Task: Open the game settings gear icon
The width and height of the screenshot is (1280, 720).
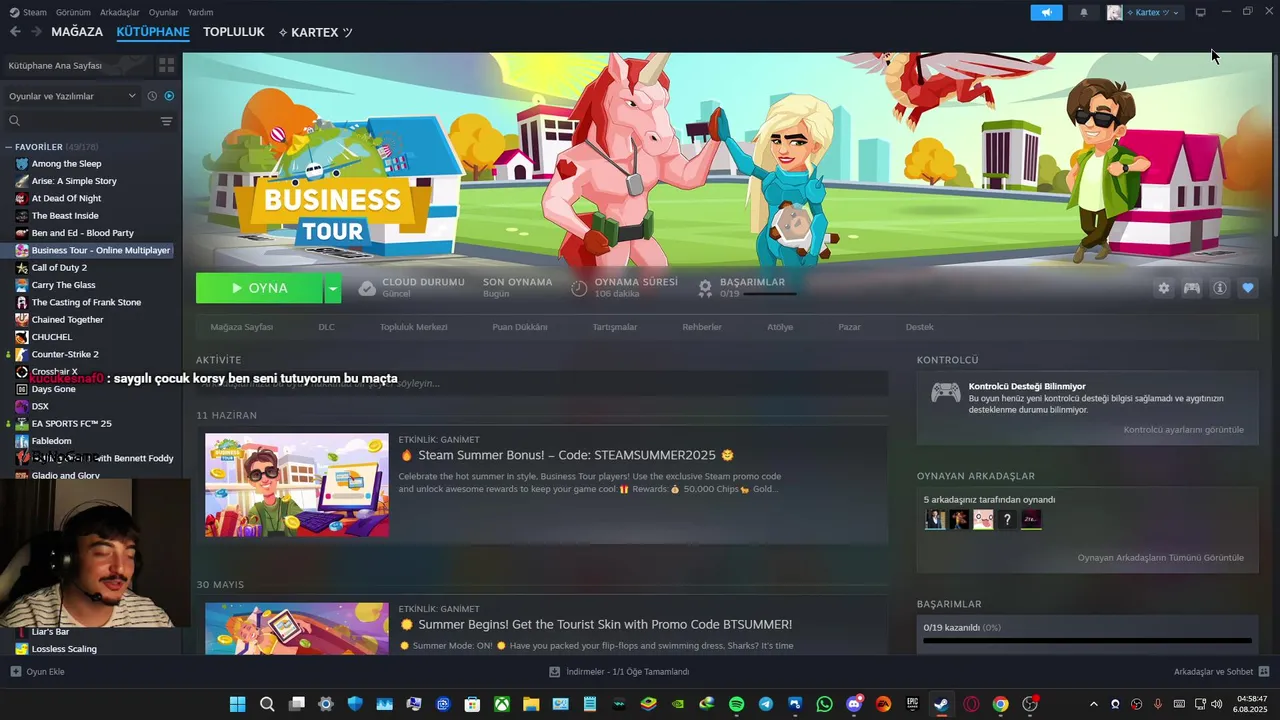Action: coord(1163,288)
